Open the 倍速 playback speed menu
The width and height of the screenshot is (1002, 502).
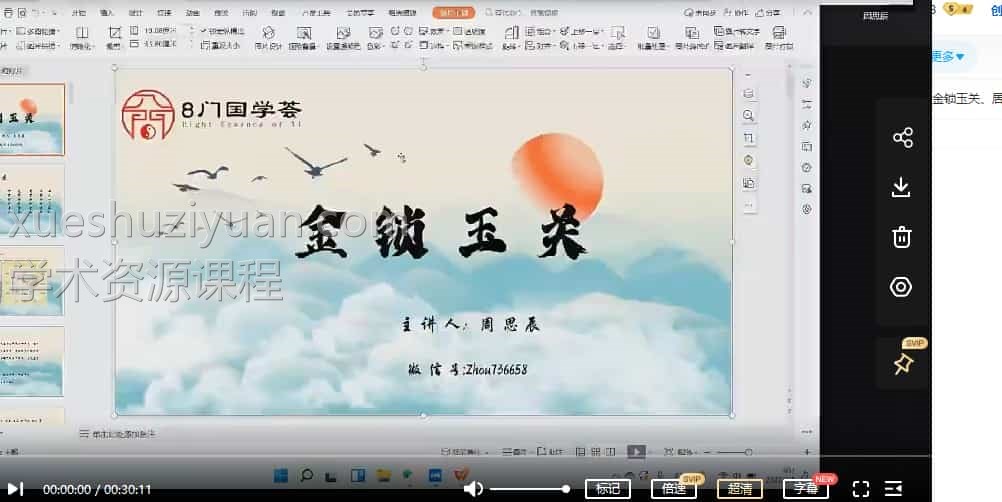(x=673, y=489)
